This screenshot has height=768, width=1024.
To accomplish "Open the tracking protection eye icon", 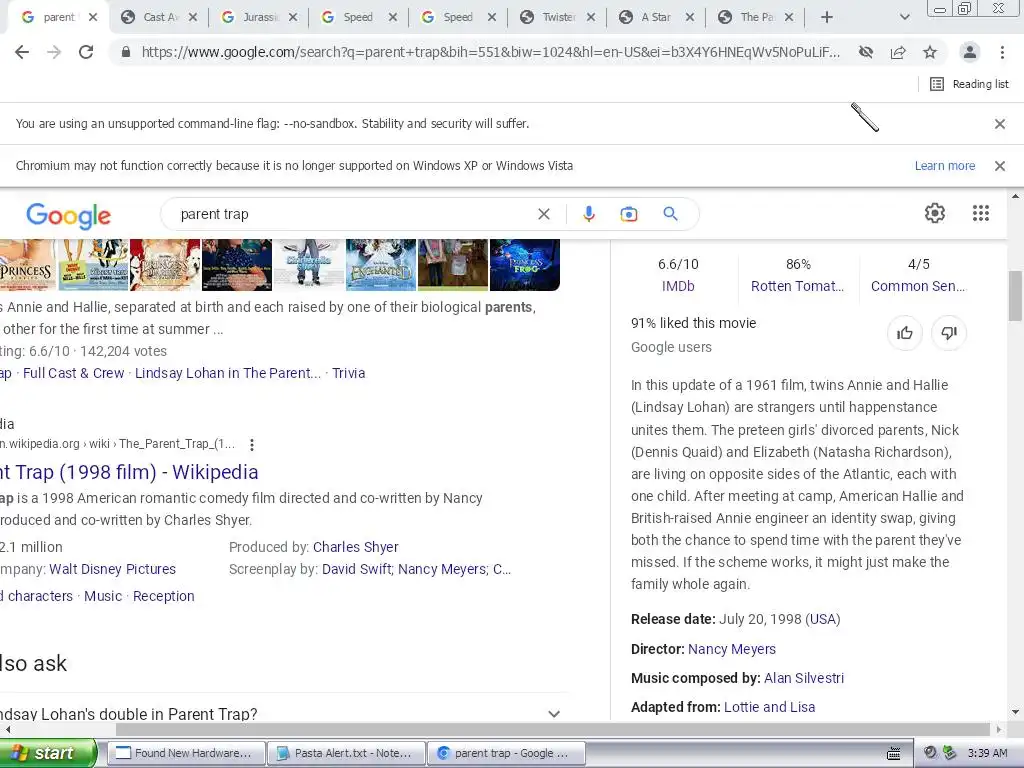I will tap(866, 52).
